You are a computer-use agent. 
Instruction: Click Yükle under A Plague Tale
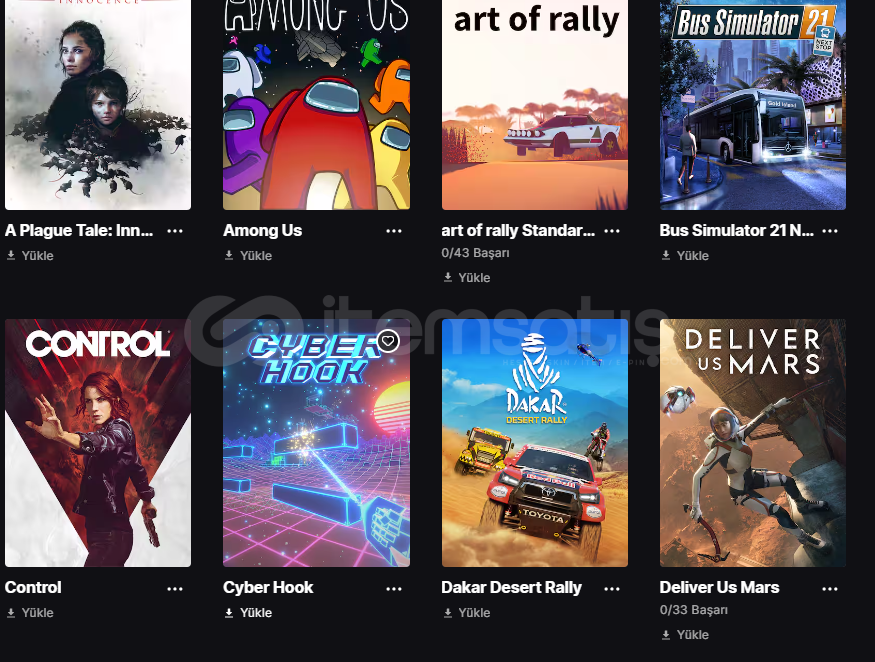coord(30,256)
